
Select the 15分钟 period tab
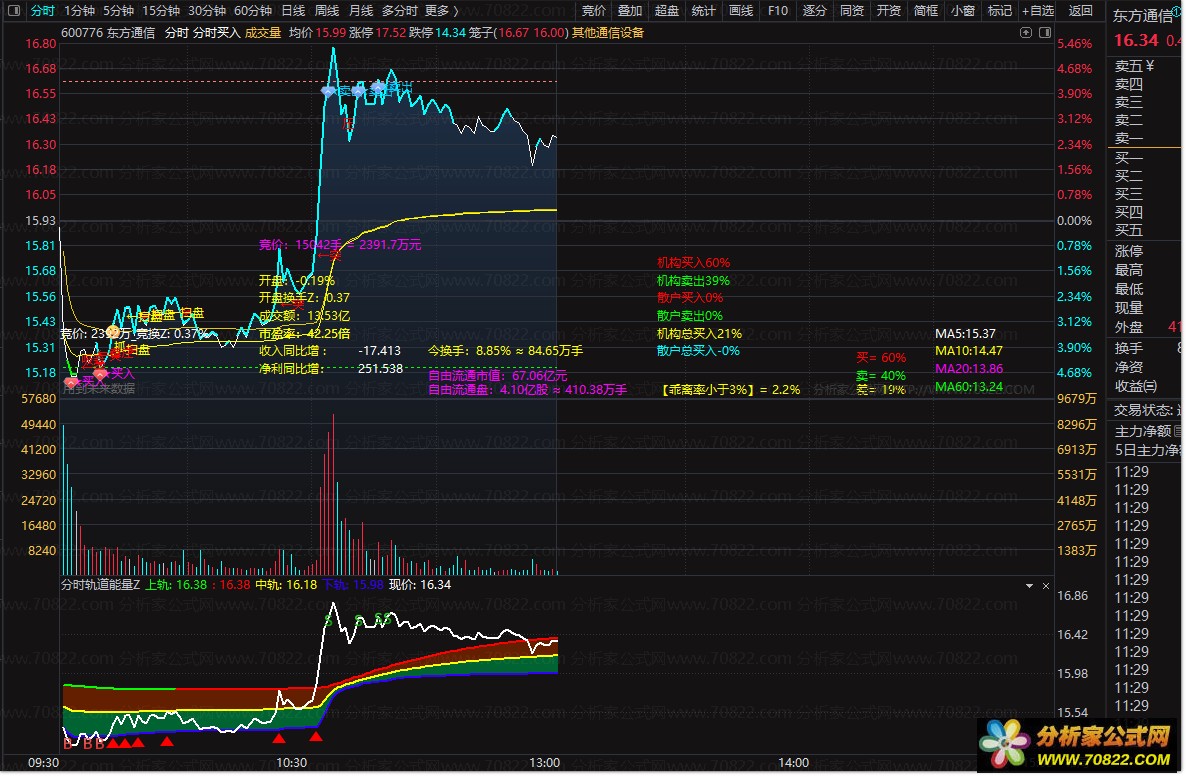(161, 11)
